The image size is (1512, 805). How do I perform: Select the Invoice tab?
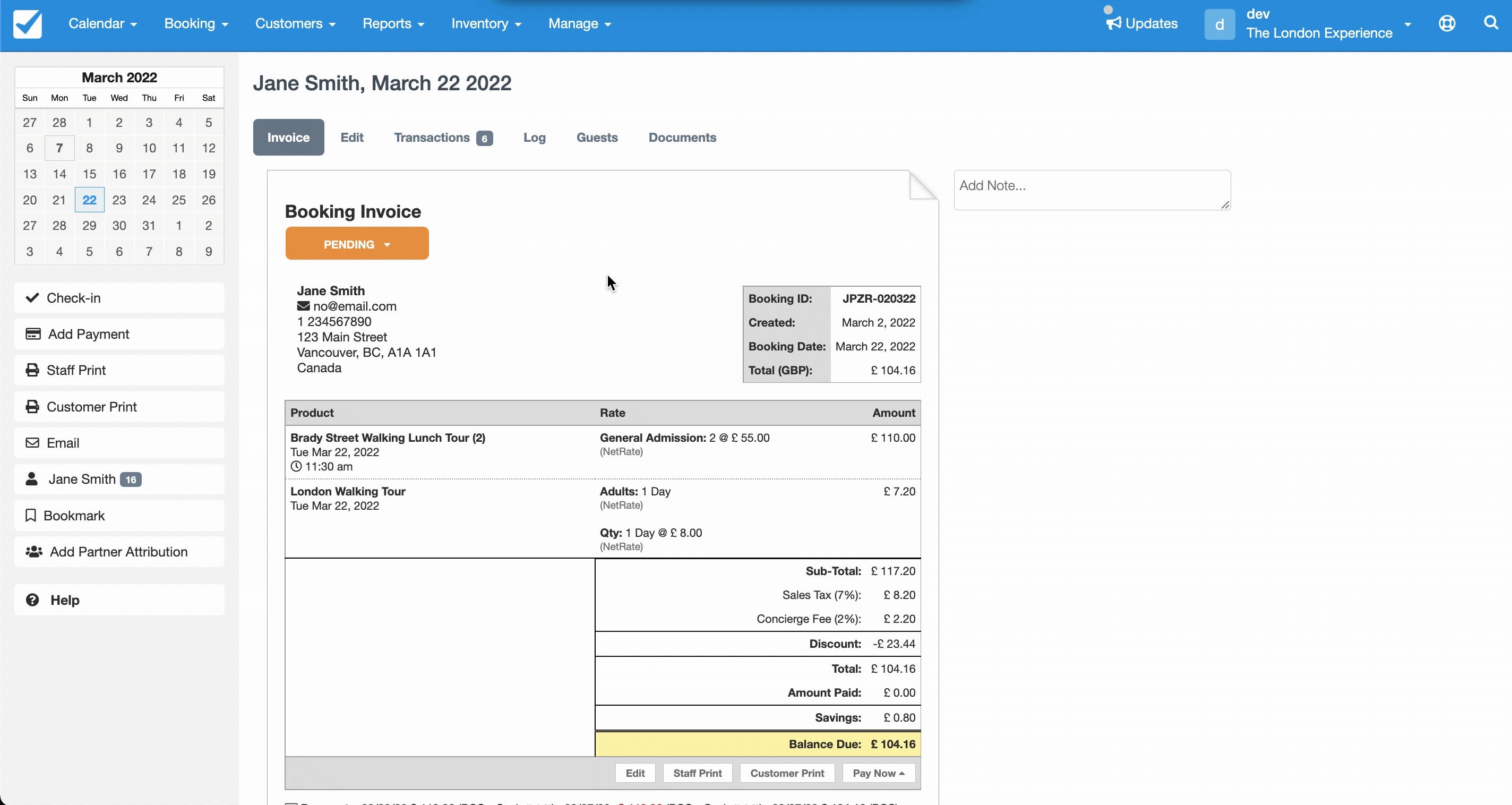pos(288,138)
